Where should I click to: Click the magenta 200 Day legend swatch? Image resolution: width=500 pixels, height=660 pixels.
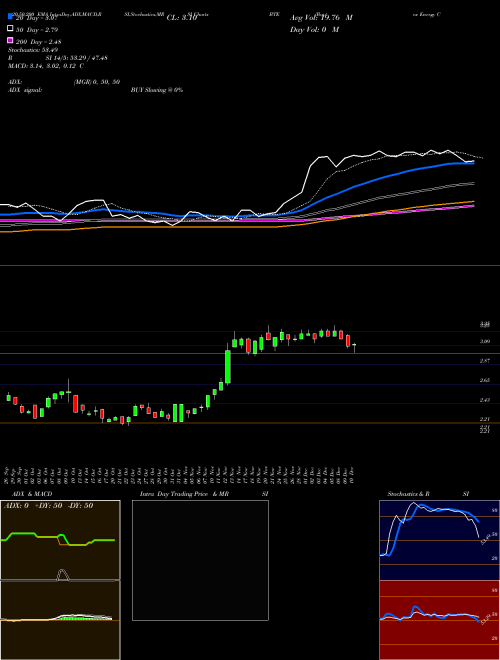[x=10, y=40]
